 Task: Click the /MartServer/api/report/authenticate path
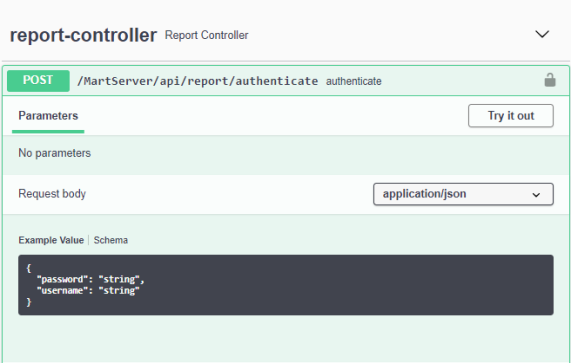(197, 81)
